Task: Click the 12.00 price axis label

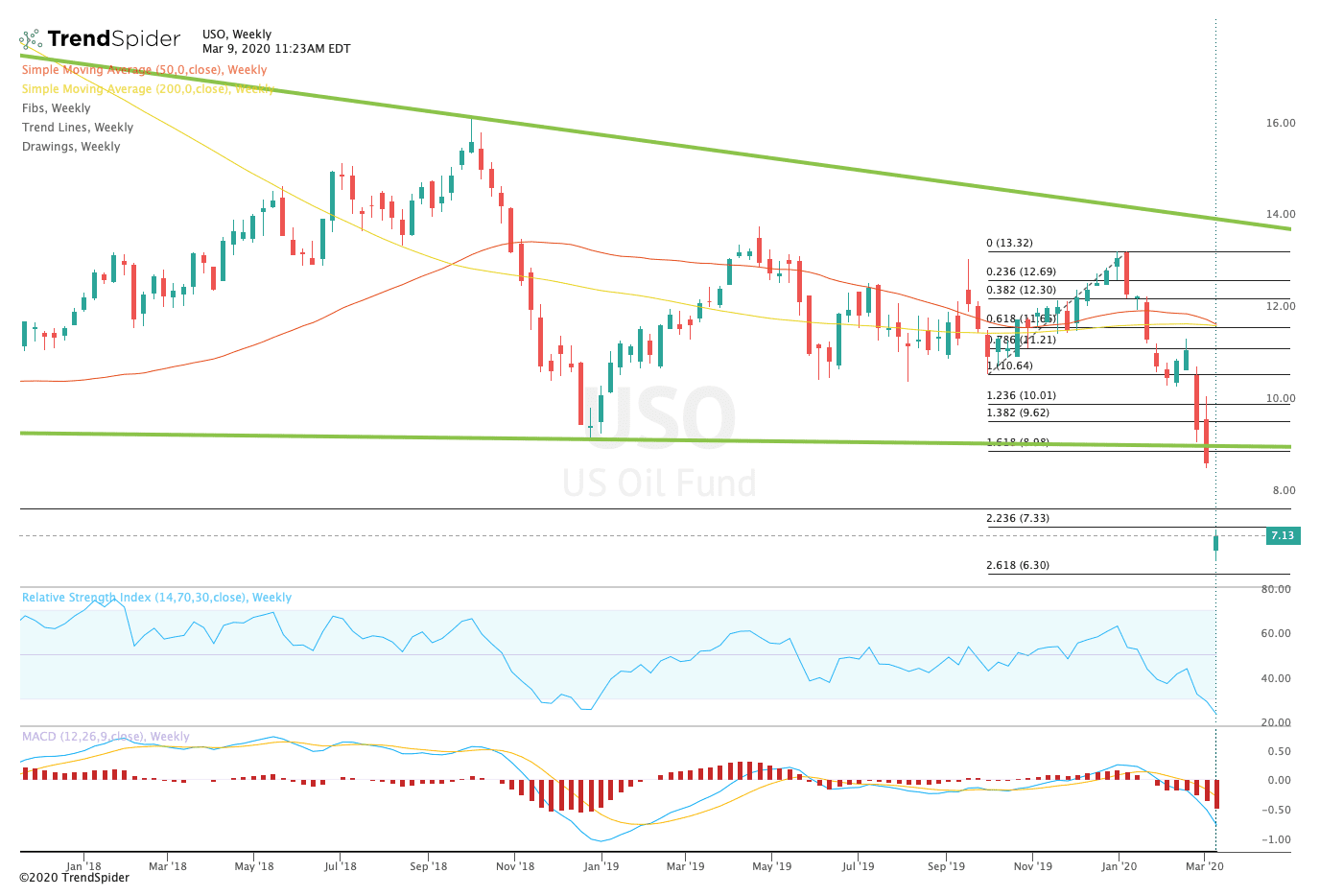Action: click(1281, 306)
